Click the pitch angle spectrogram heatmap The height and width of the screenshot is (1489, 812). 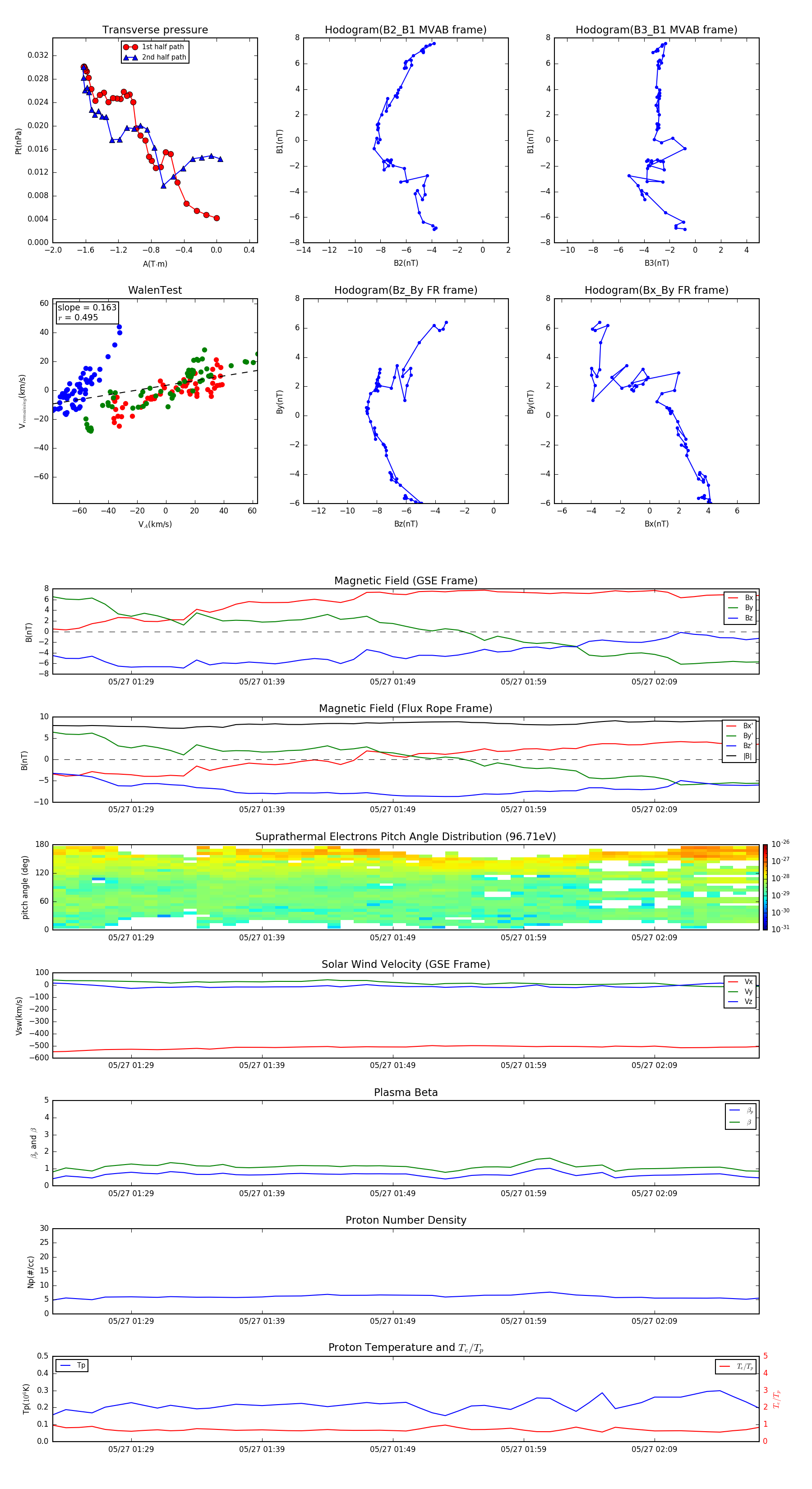click(x=406, y=887)
